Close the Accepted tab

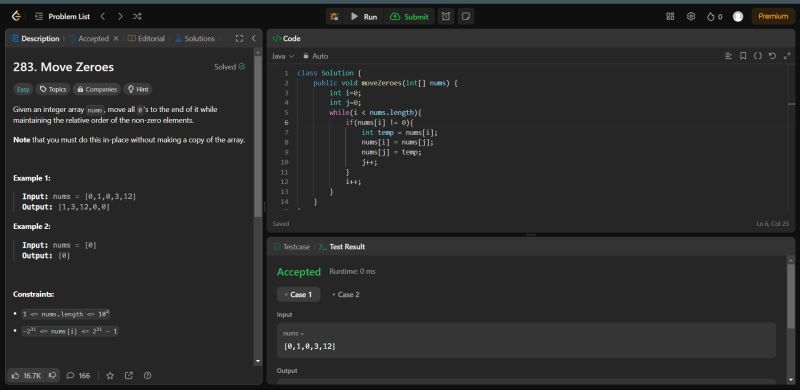116,38
